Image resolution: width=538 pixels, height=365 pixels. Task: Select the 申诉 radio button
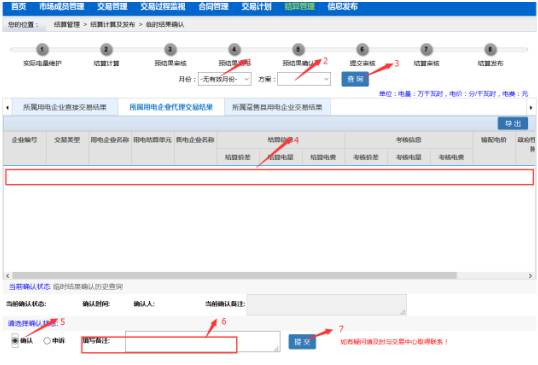[x=47, y=341]
